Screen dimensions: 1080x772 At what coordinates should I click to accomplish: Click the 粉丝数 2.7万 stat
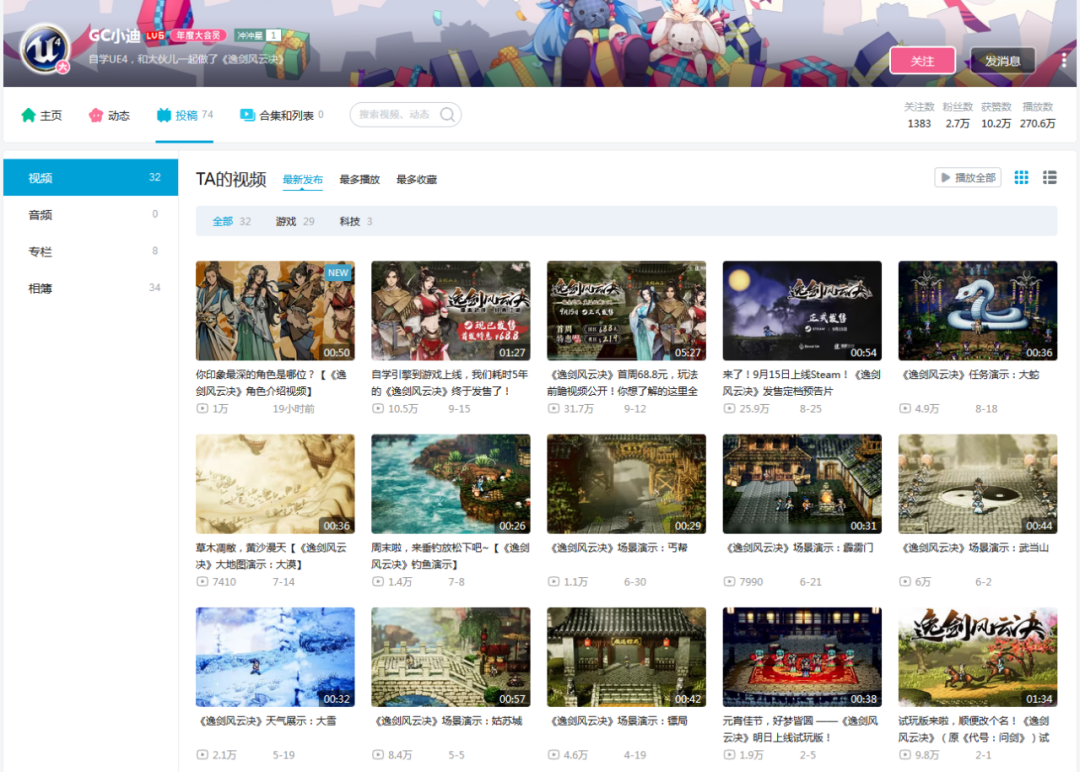(x=957, y=115)
